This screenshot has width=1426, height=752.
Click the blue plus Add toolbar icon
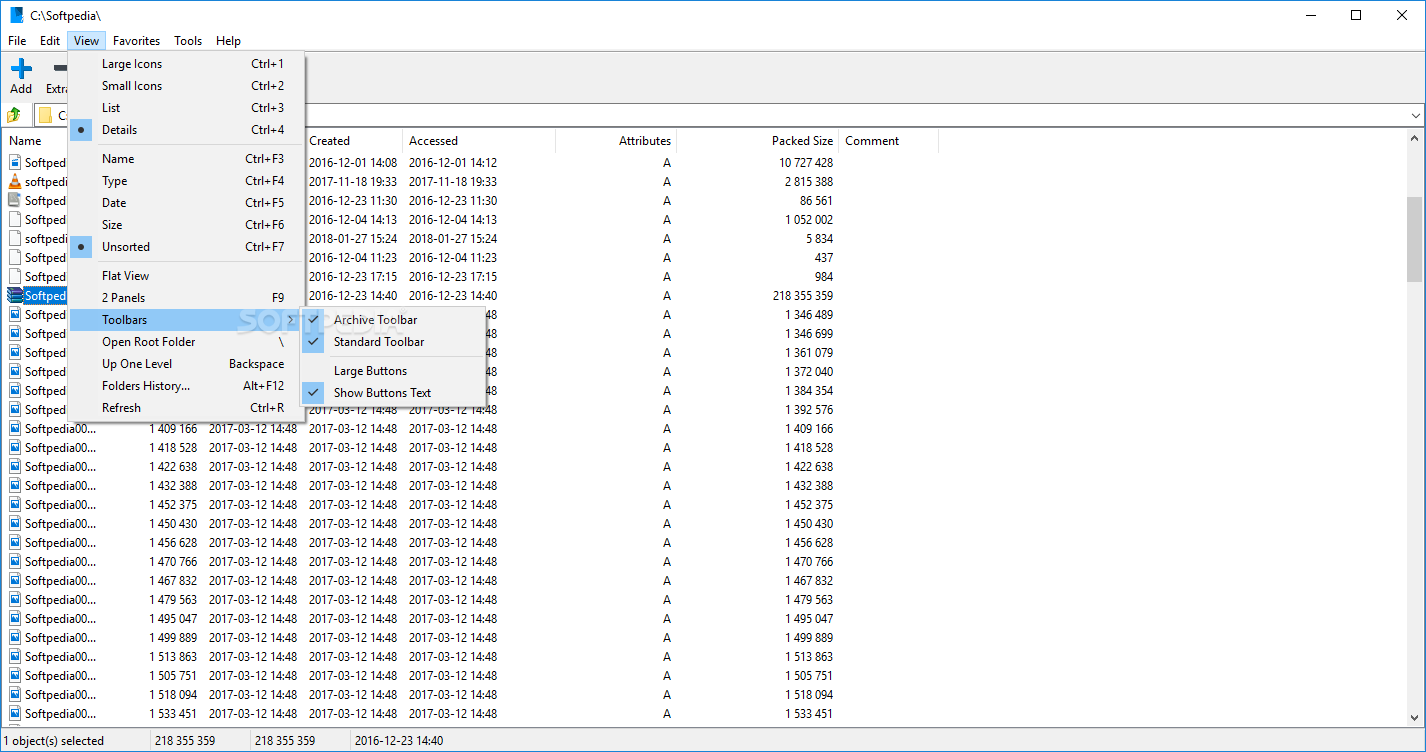(21, 69)
